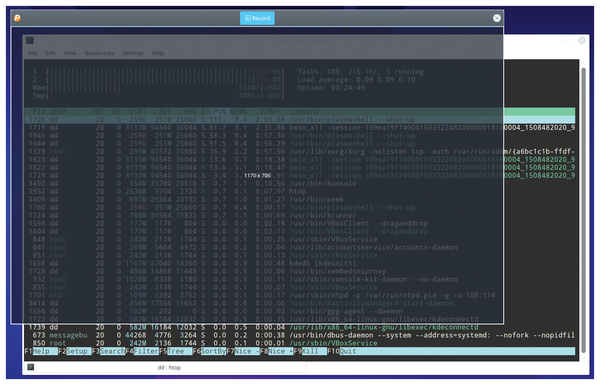Select the kactivitymanagerd process row

coord(300,303)
